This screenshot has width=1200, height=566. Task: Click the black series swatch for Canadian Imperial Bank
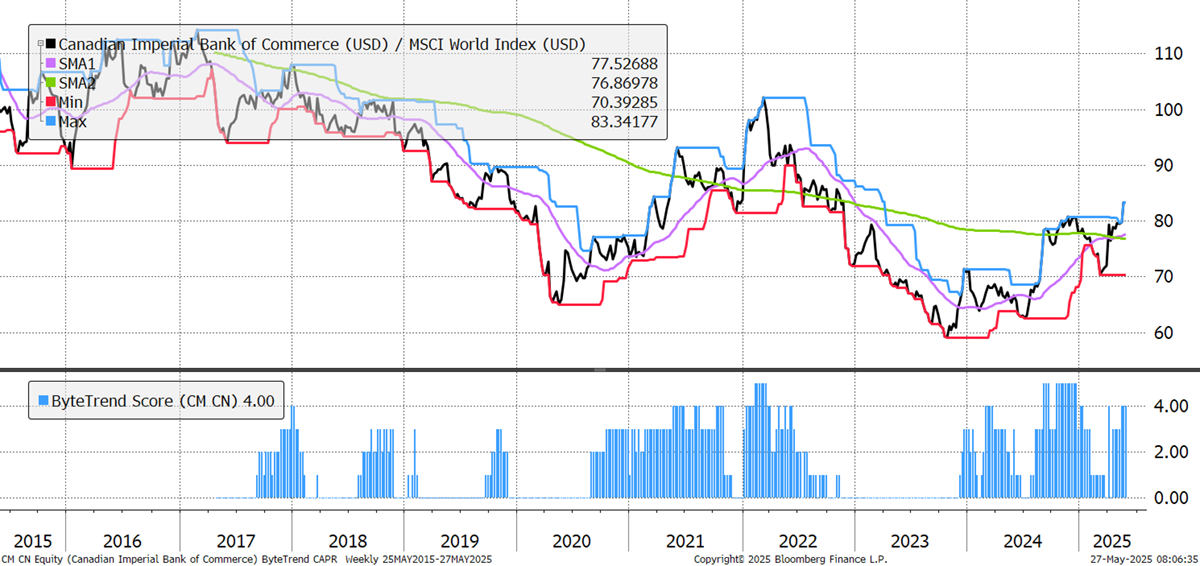(50, 44)
